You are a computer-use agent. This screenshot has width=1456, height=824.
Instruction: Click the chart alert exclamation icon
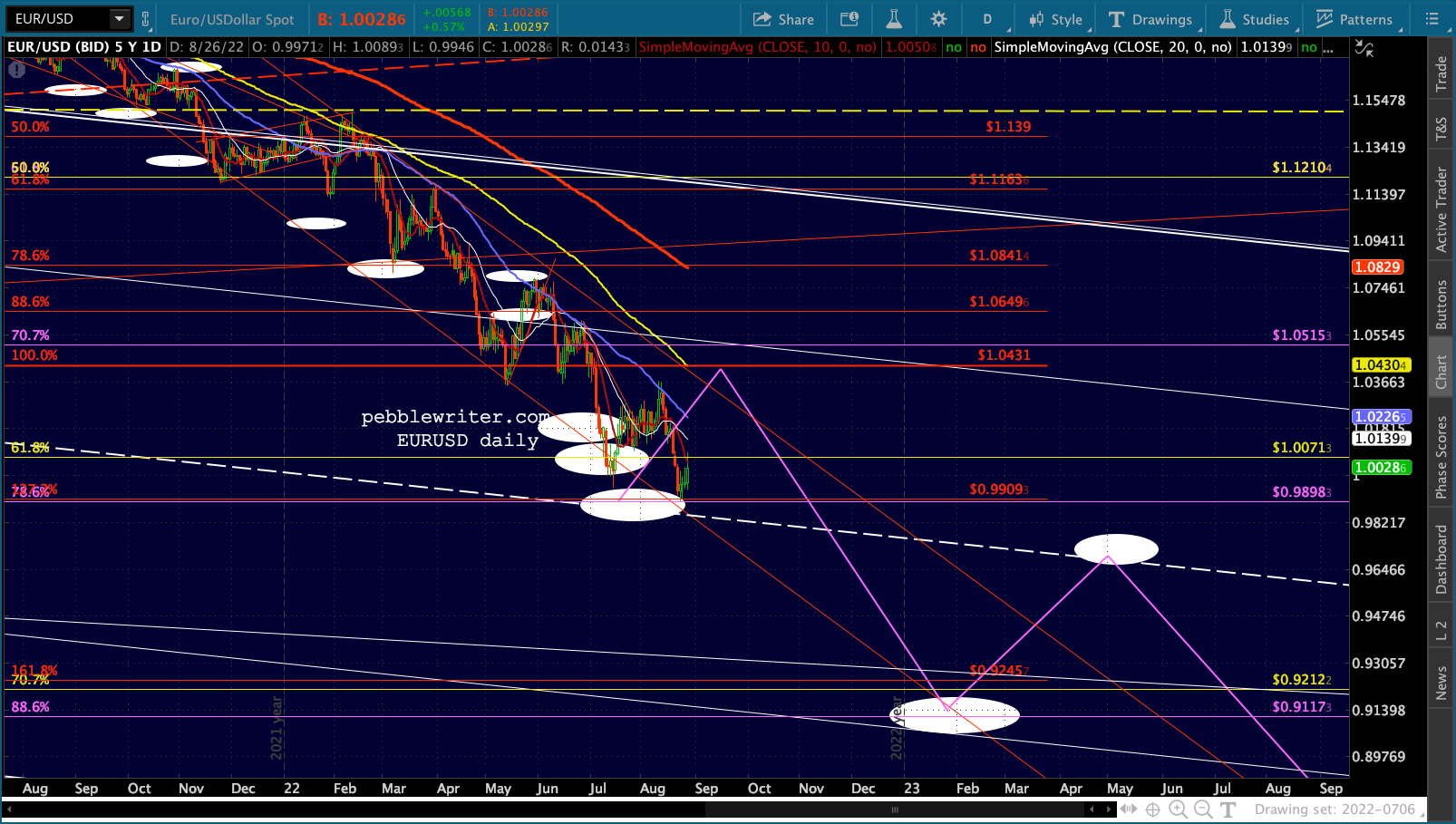16,69
